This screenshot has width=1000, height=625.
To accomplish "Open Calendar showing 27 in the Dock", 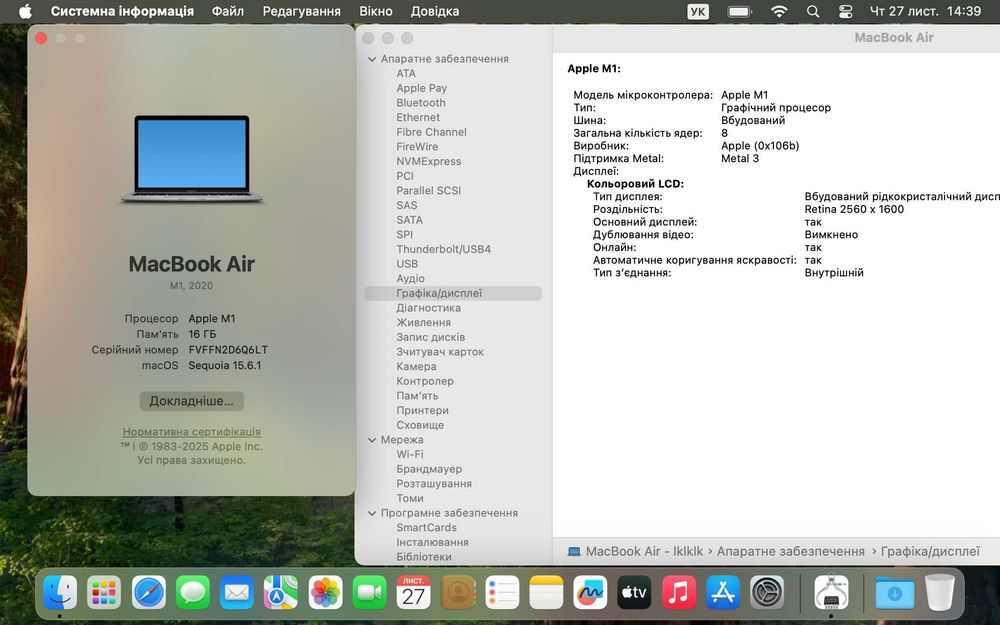I will click(413, 592).
